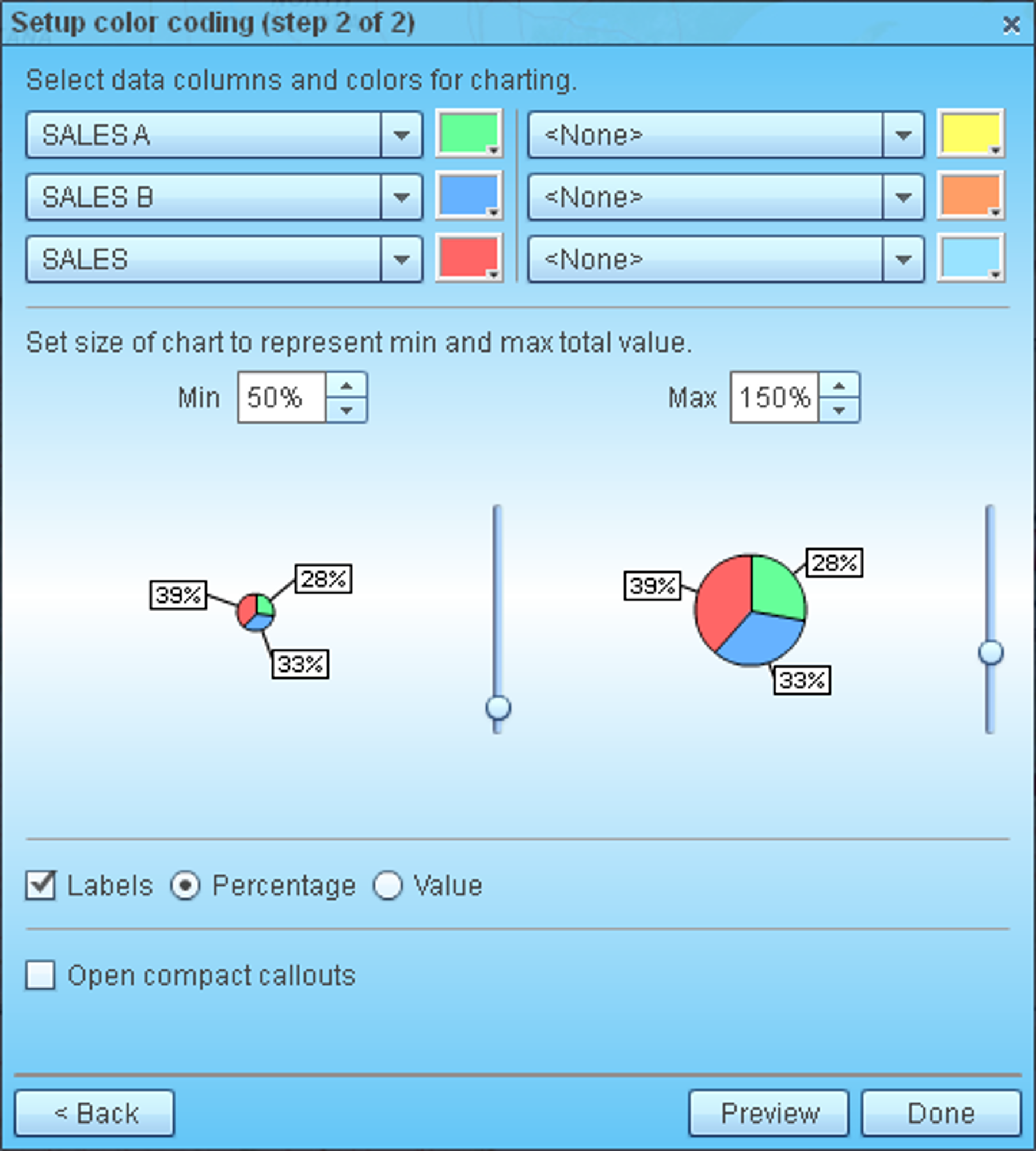Increase the Min size with up arrow
The image size is (1036, 1151).
coord(346,385)
